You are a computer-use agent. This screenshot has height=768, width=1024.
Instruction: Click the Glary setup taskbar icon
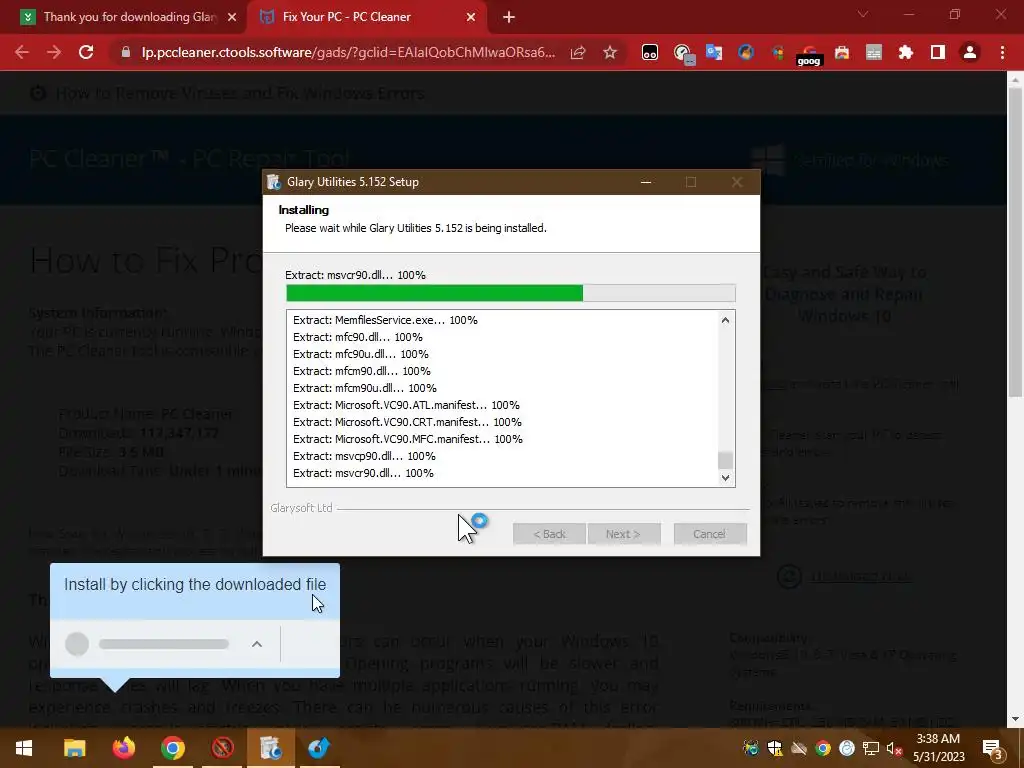click(270, 748)
